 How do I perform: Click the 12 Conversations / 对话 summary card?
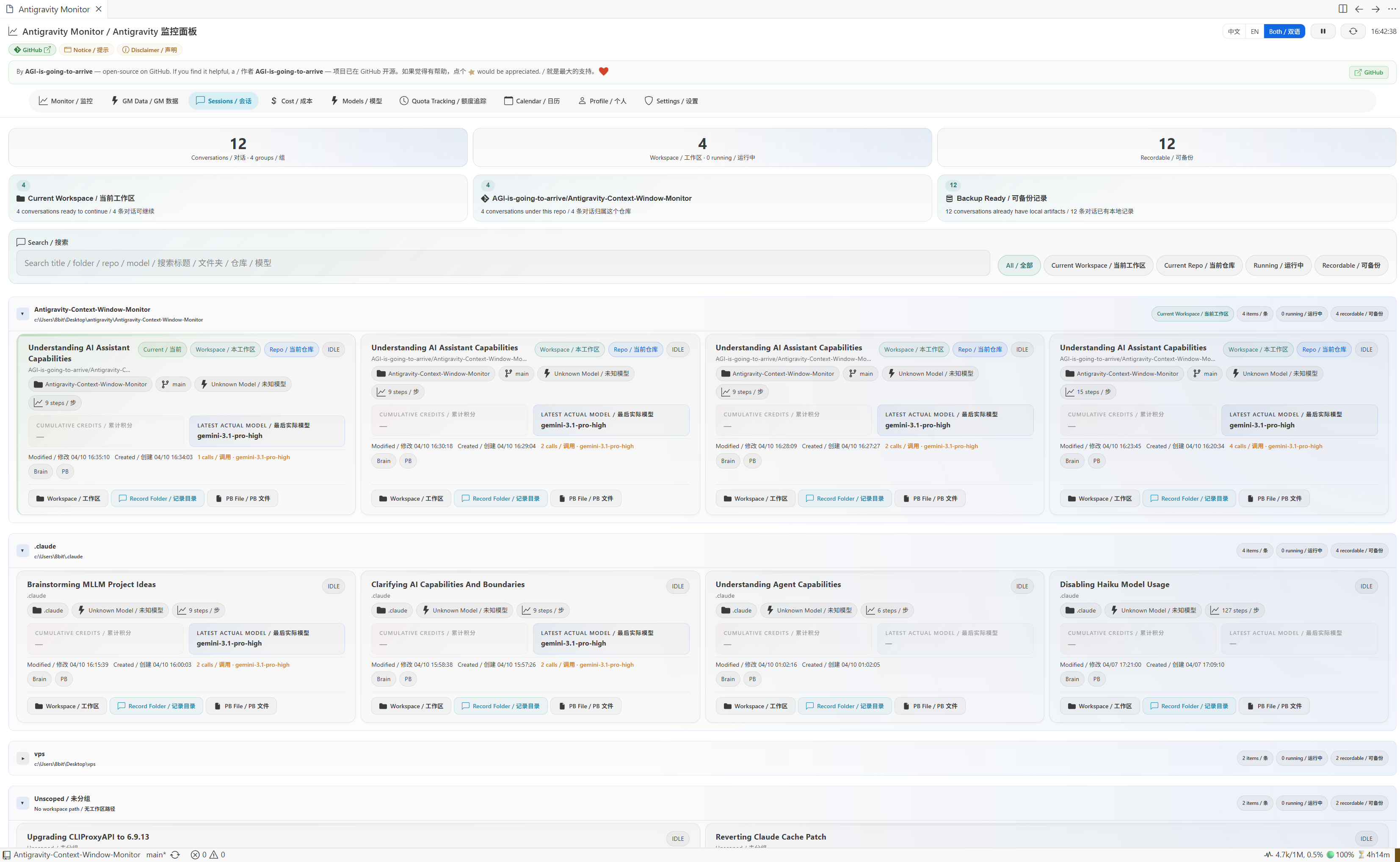tap(237, 148)
